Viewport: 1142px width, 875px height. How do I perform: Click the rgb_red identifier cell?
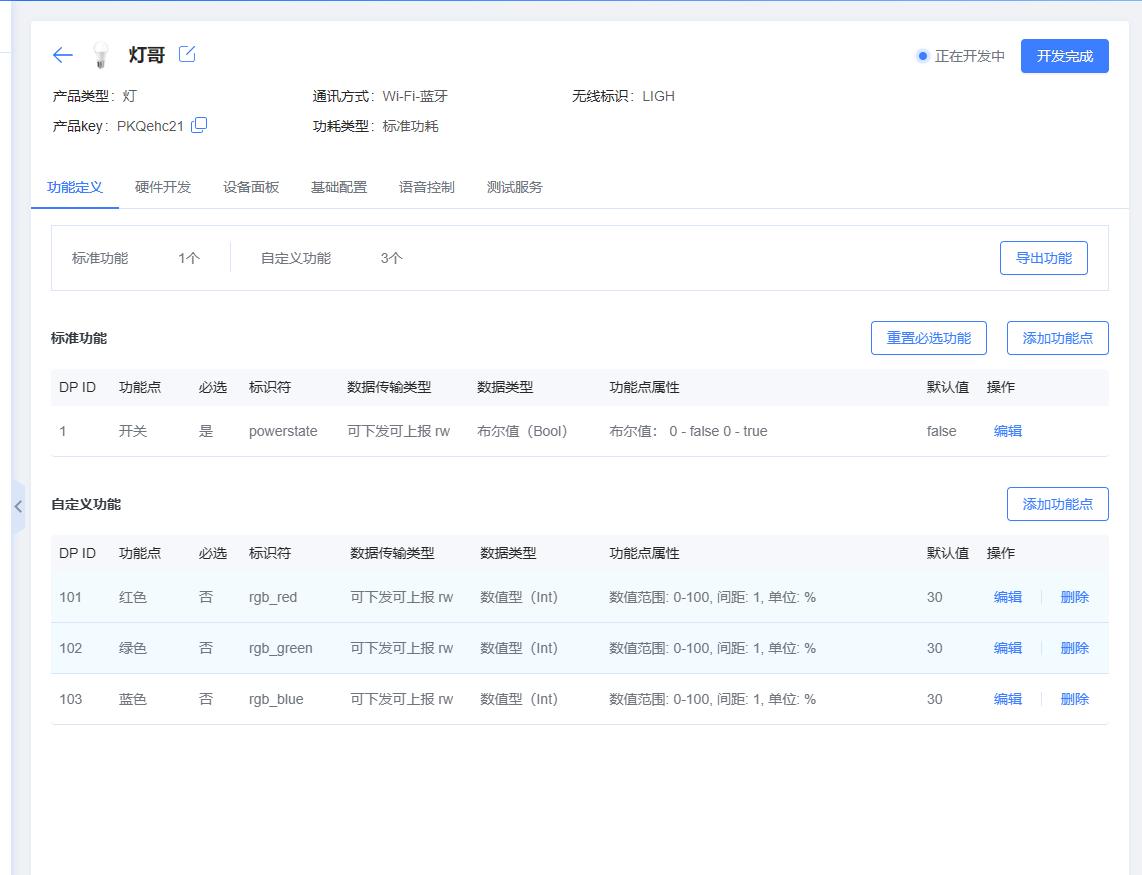[273, 597]
